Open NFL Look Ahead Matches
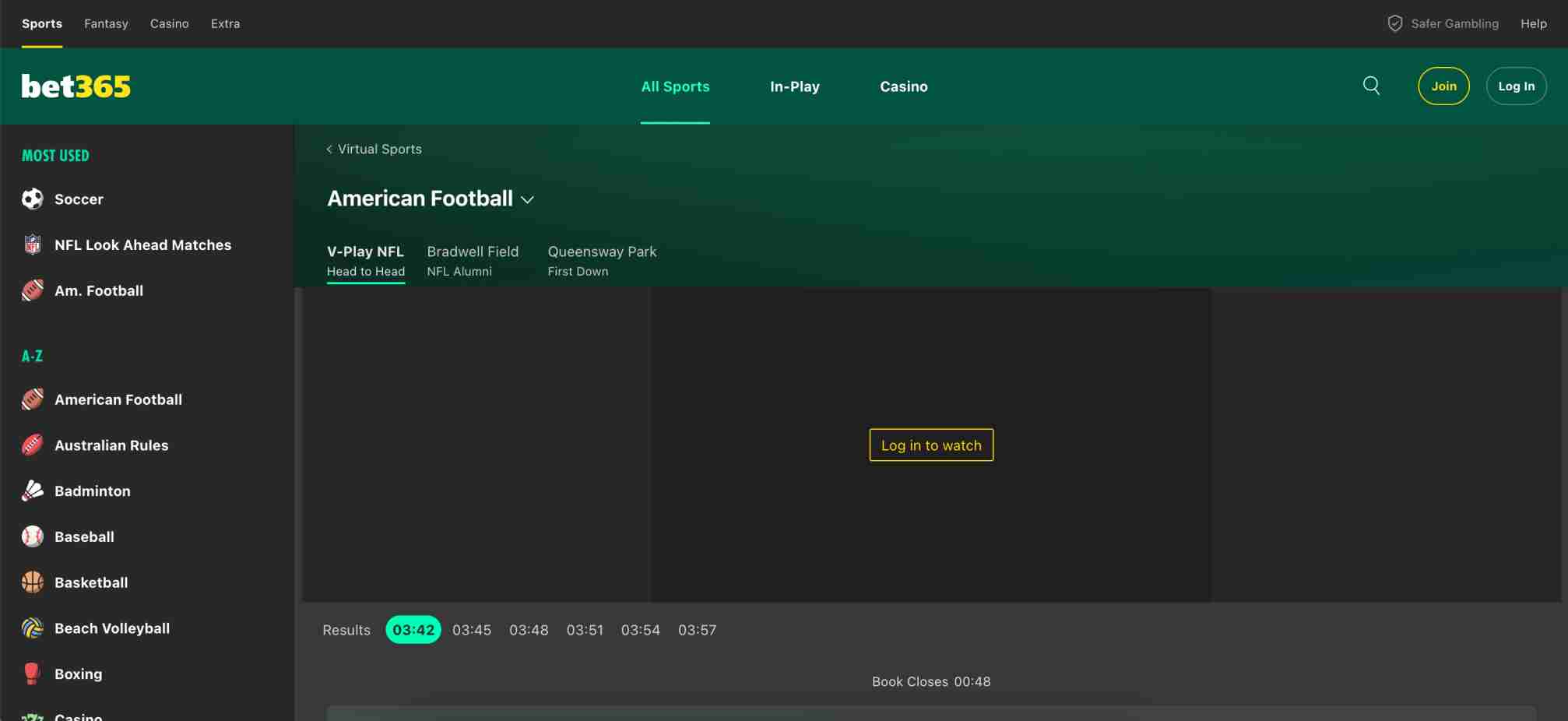1568x721 pixels. coord(142,245)
